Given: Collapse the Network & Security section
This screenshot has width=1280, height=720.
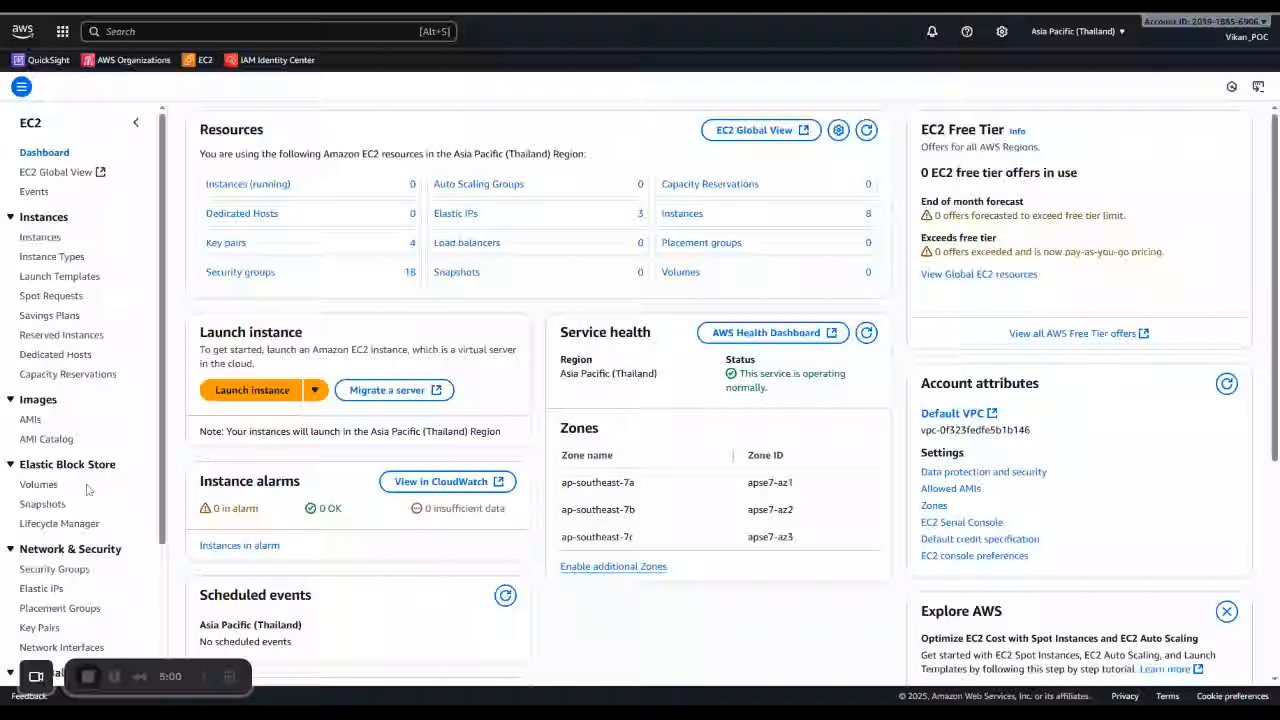Looking at the screenshot, I should coord(11,549).
